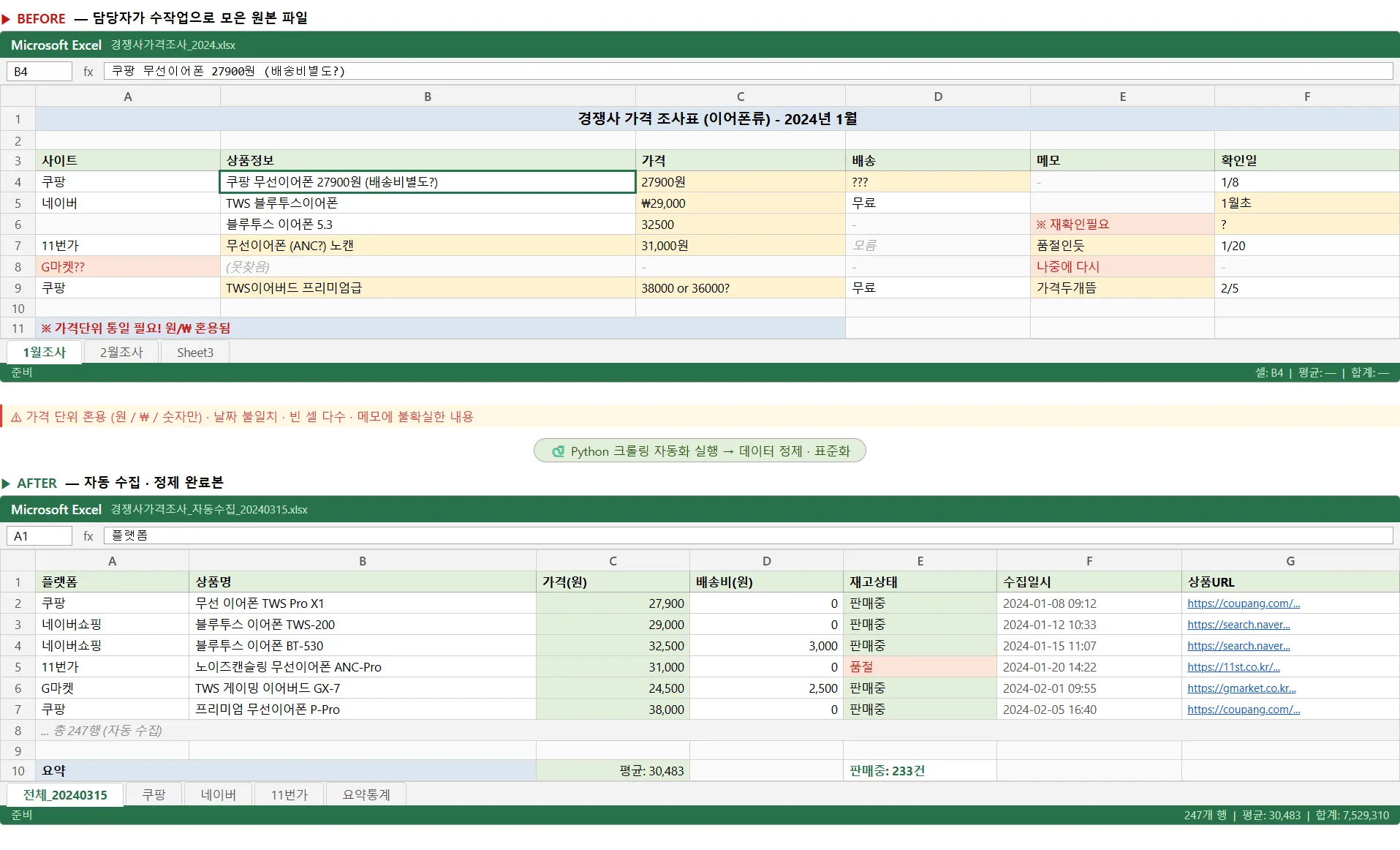Select the product cell 무선 이어폰 TWS Pro X1
Screen dimensions: 1400x850
[x=363, y=603]
